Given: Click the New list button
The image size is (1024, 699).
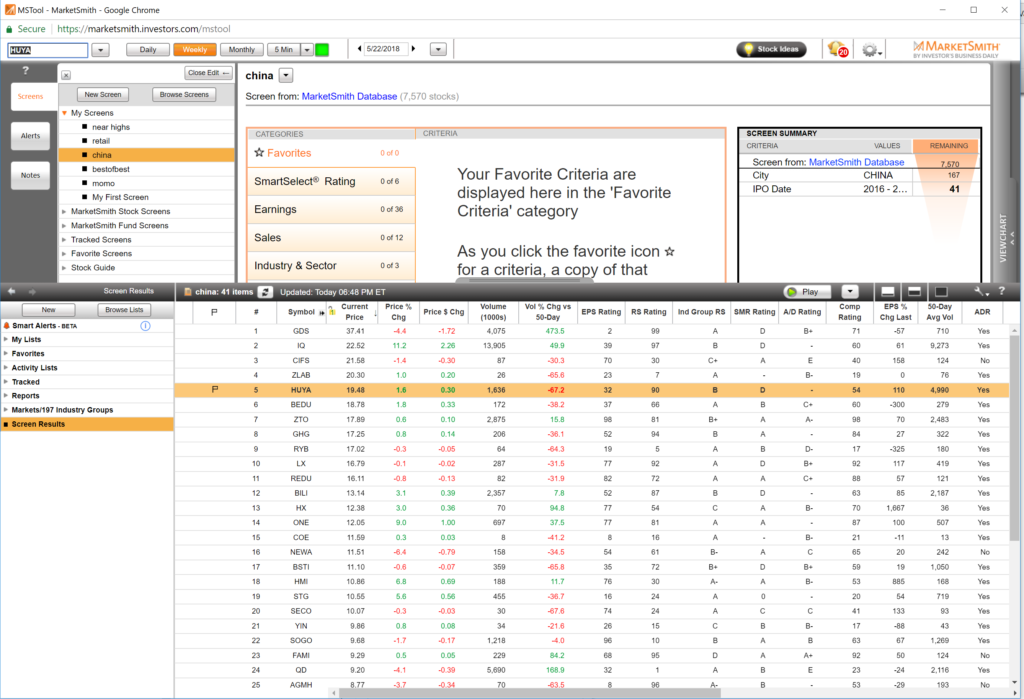Looking at the screenshot, I should (48, 310).
